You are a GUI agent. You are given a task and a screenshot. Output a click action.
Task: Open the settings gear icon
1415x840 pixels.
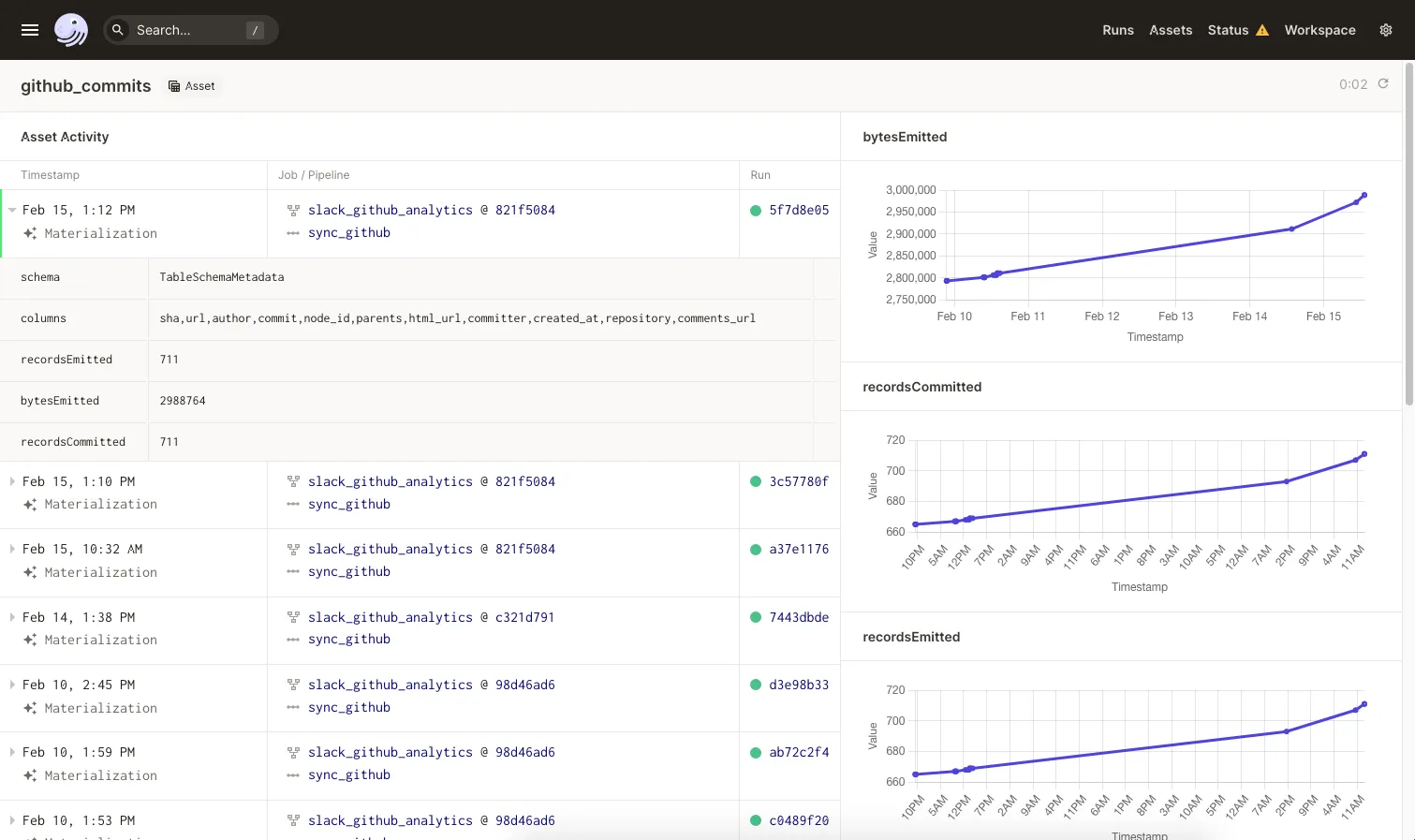[1386, 30]
